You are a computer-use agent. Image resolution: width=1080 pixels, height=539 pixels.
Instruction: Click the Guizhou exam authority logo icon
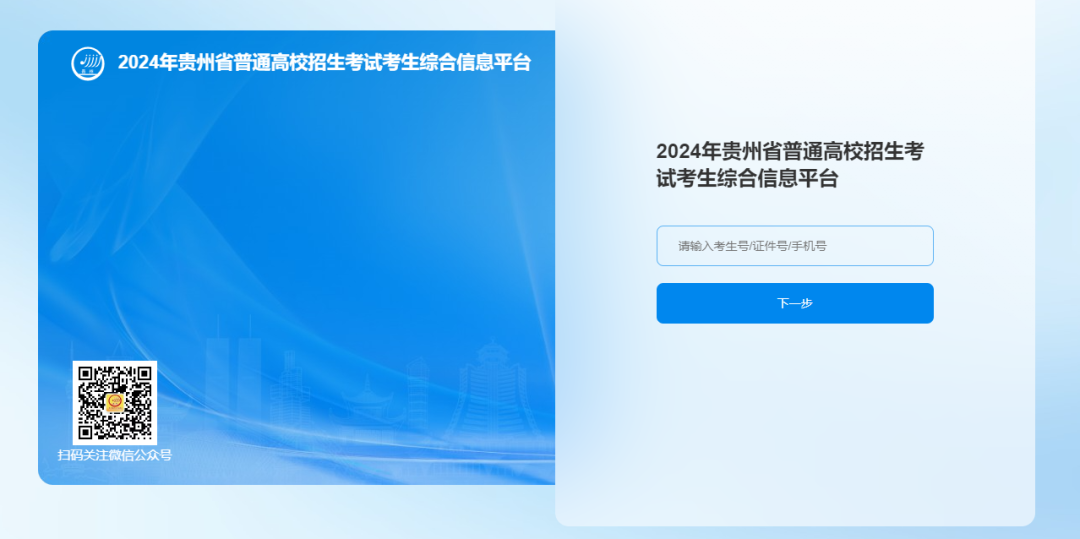coord(88,63)
